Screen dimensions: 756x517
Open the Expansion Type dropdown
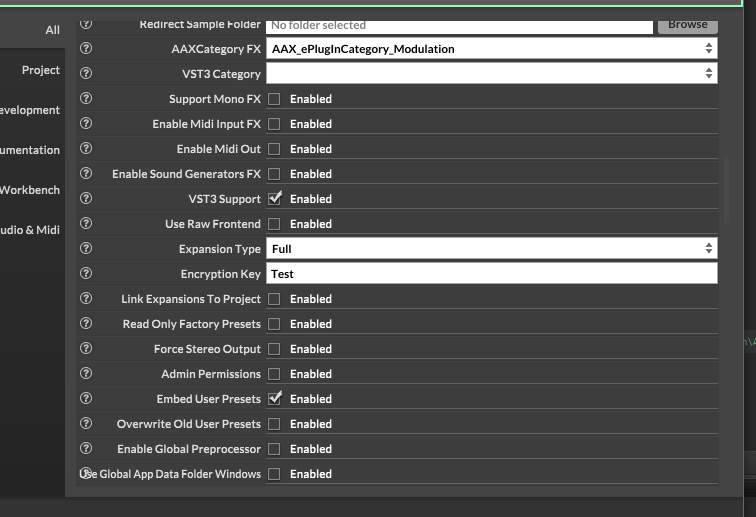tap(491, 248)
